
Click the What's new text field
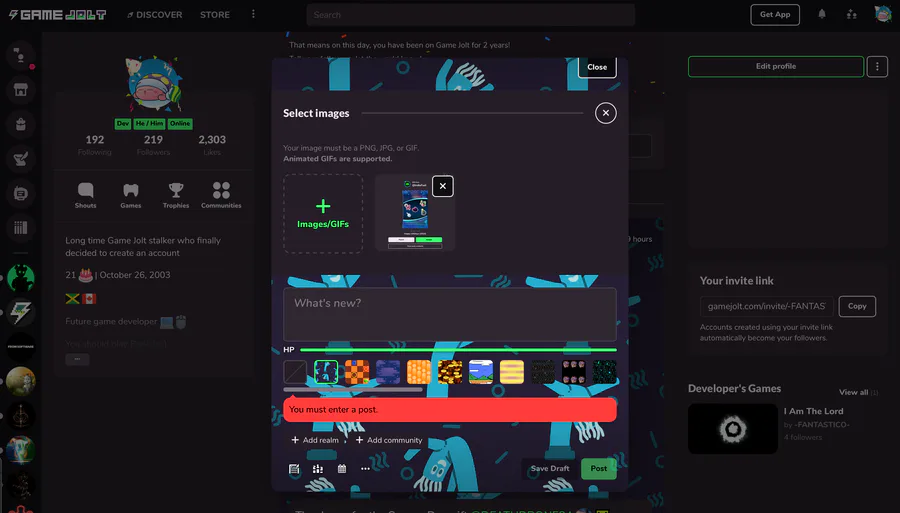(x=450, y=314)
